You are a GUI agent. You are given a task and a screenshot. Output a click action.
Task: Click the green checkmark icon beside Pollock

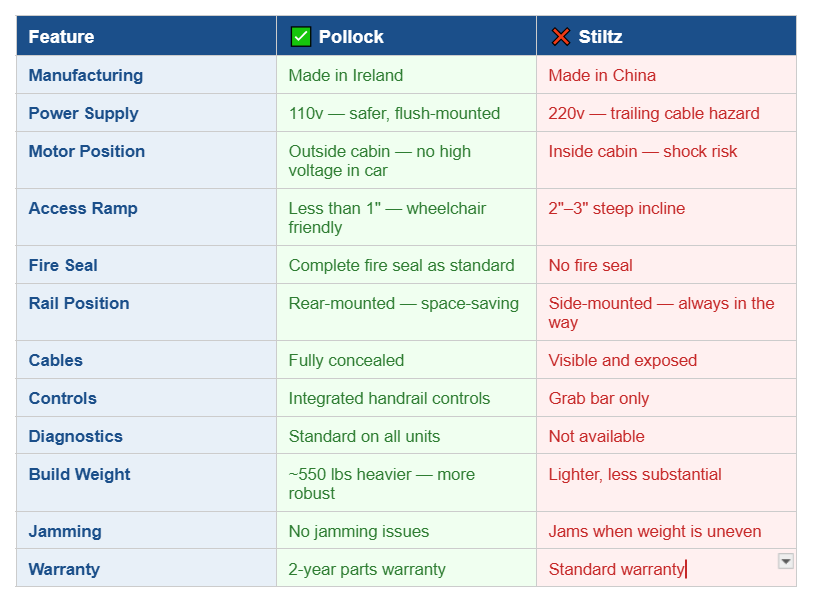[x=300, y=37]
